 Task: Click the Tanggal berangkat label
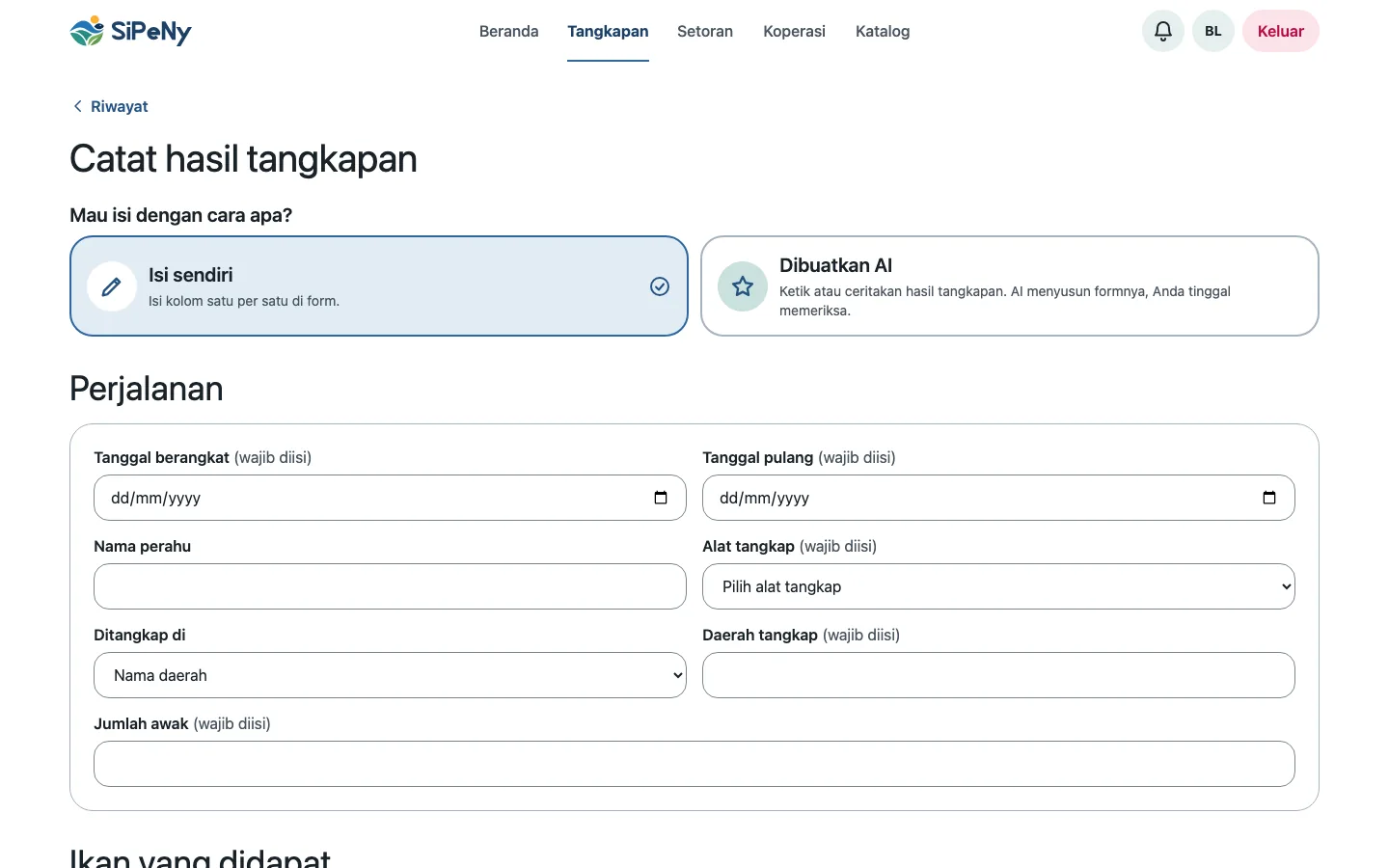[162, 457]
